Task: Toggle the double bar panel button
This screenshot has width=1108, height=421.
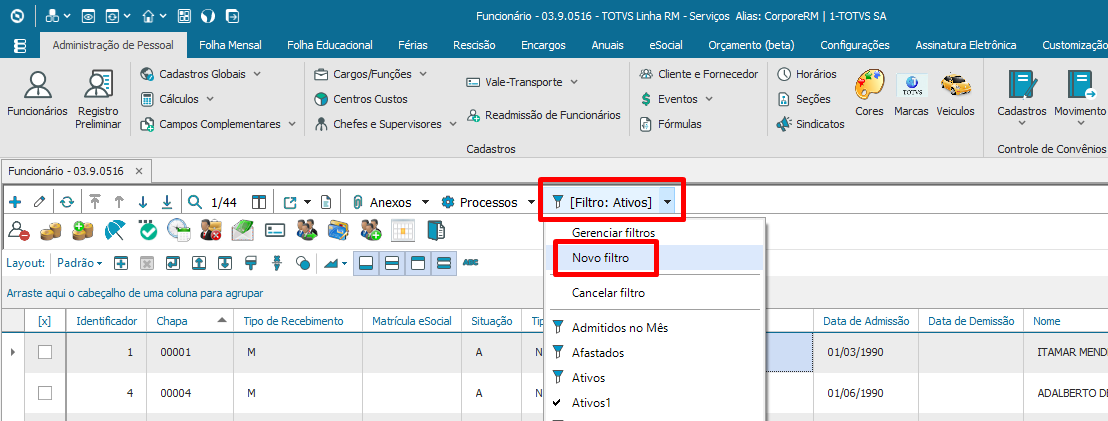Action: (444, 263)
